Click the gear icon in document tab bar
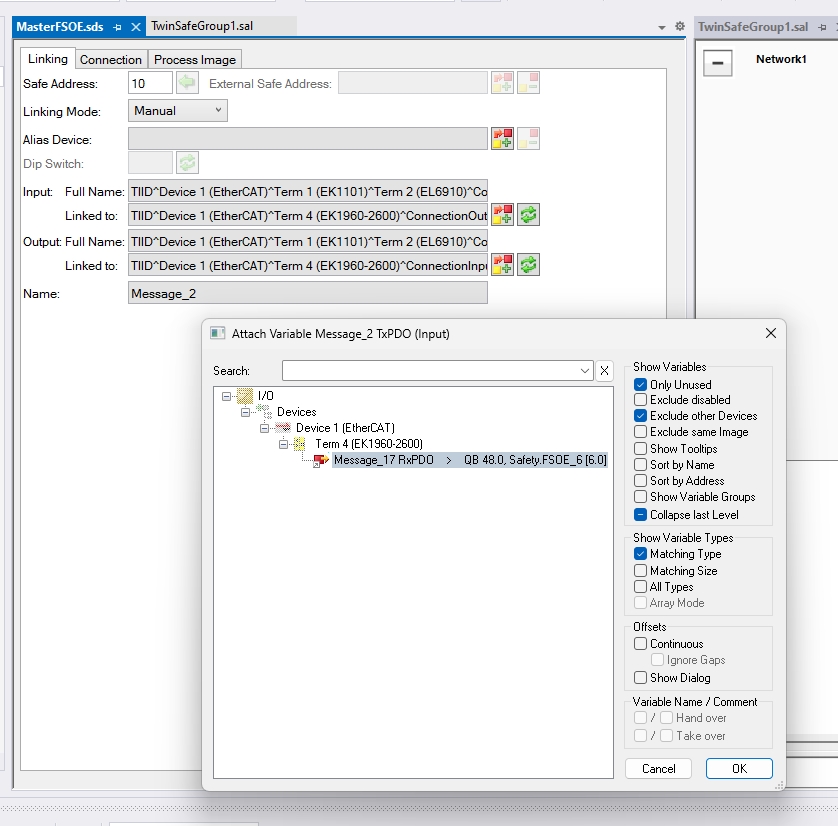This screenshot has width=838, height=826. (x=680, y=27)
